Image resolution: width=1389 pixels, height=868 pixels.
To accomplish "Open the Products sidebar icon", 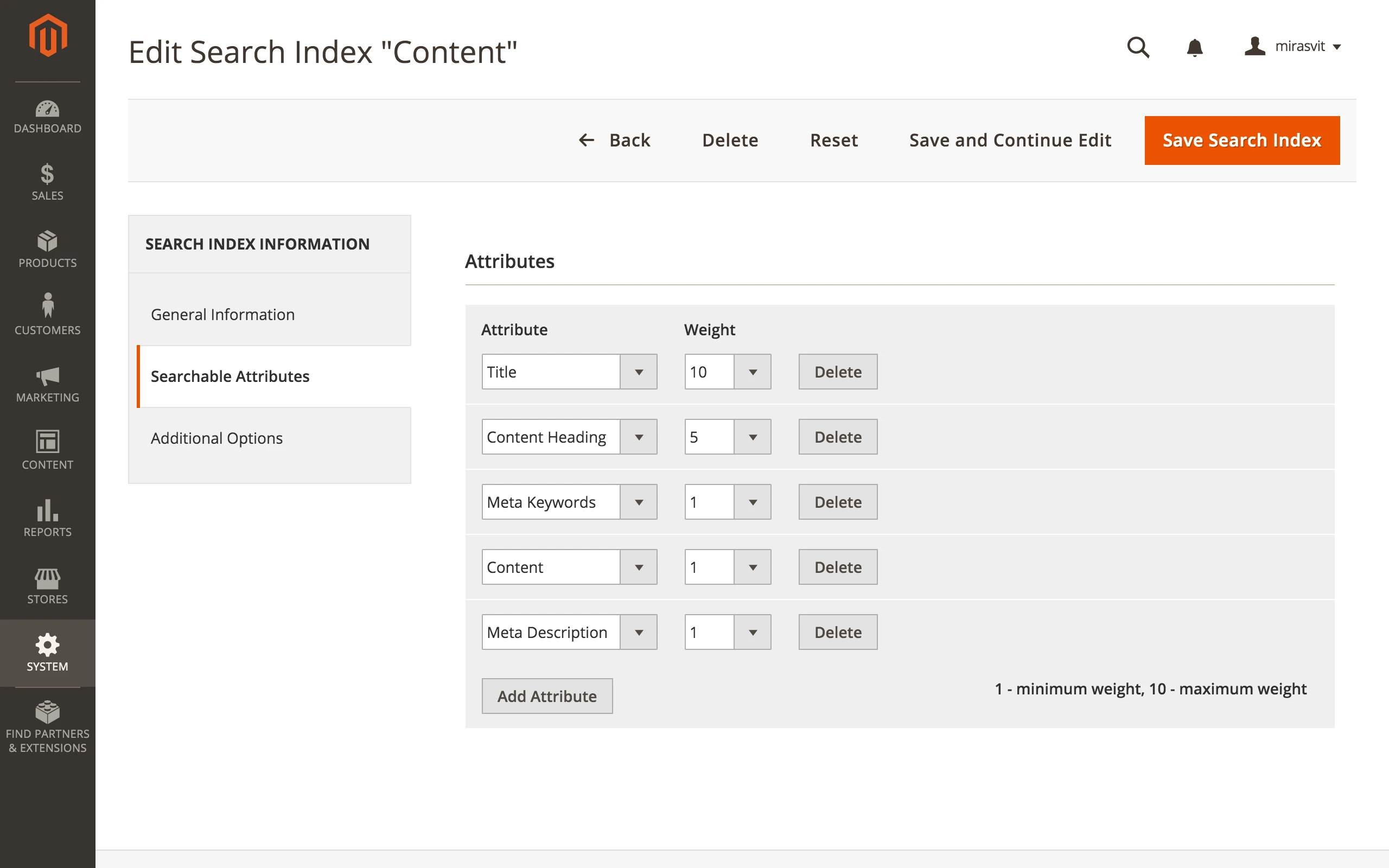I will (x=48, y=249).
